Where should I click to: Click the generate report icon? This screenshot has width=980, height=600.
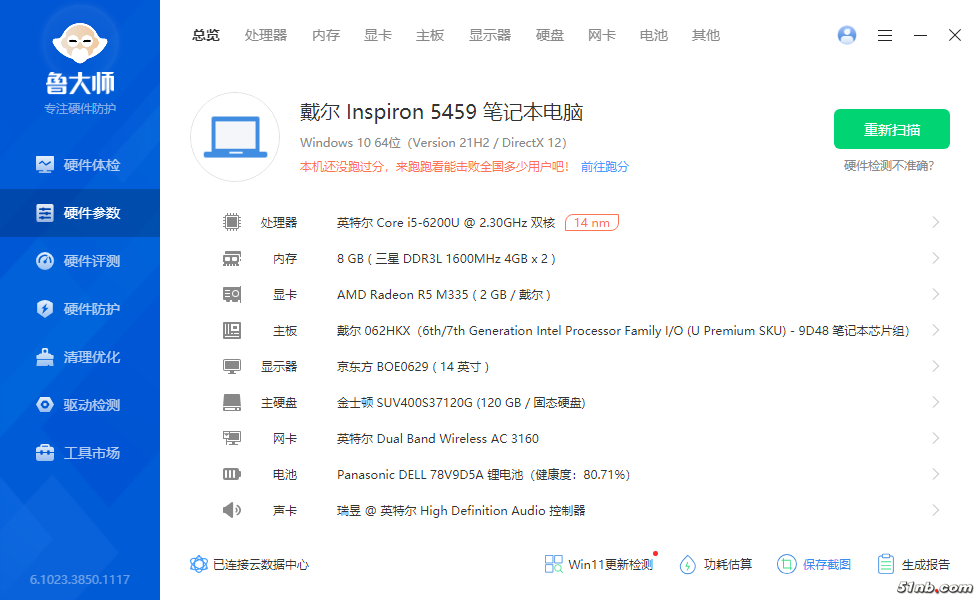click(885, 564)
